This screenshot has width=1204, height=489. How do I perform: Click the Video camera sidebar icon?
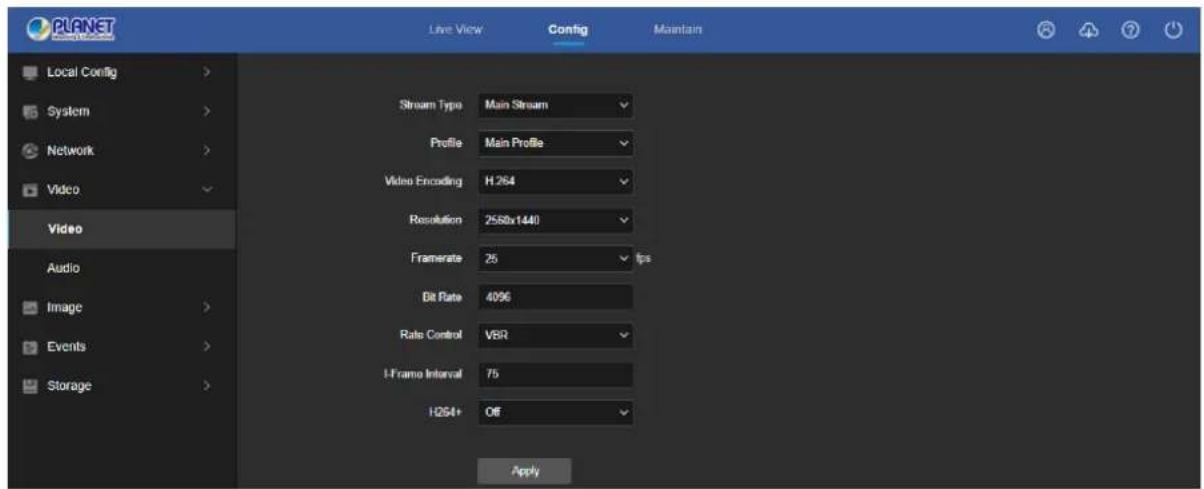point(28,190)
